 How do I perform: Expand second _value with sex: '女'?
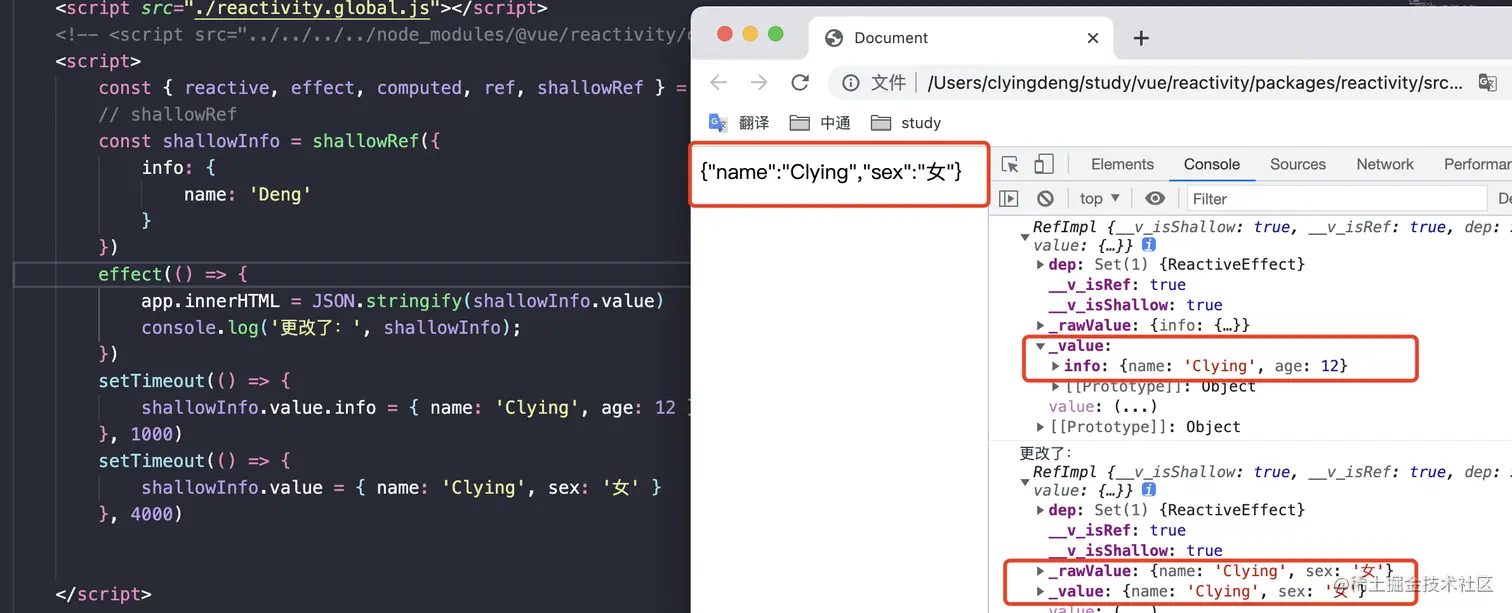[x=1041, y=591]
